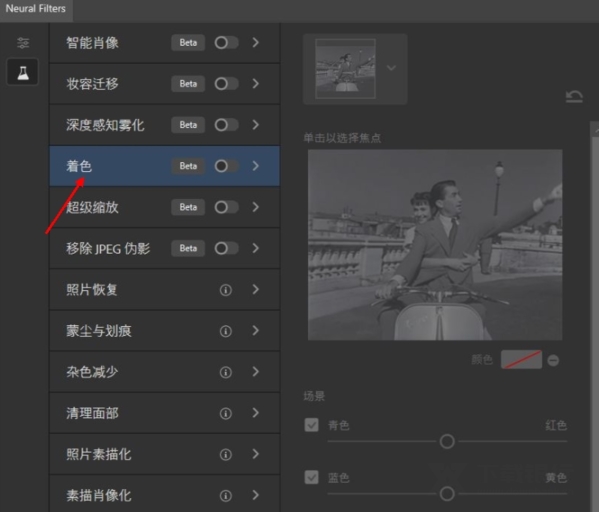The height and width of the screenshot is (512, 599).
Task: Open the 颜色 color swatch
Action: point(521,360)
